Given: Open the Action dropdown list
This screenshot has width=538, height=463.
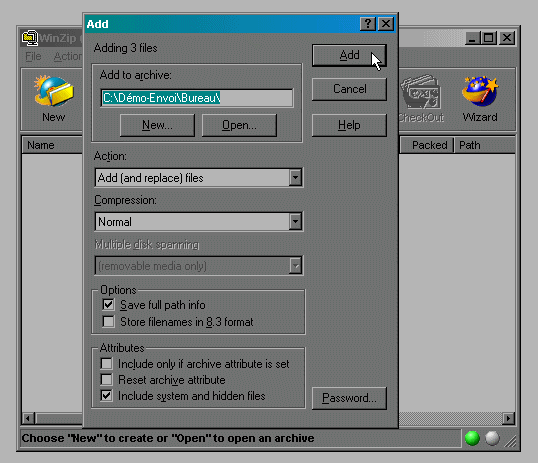Looking at the screenshot, I should point(295,178).
